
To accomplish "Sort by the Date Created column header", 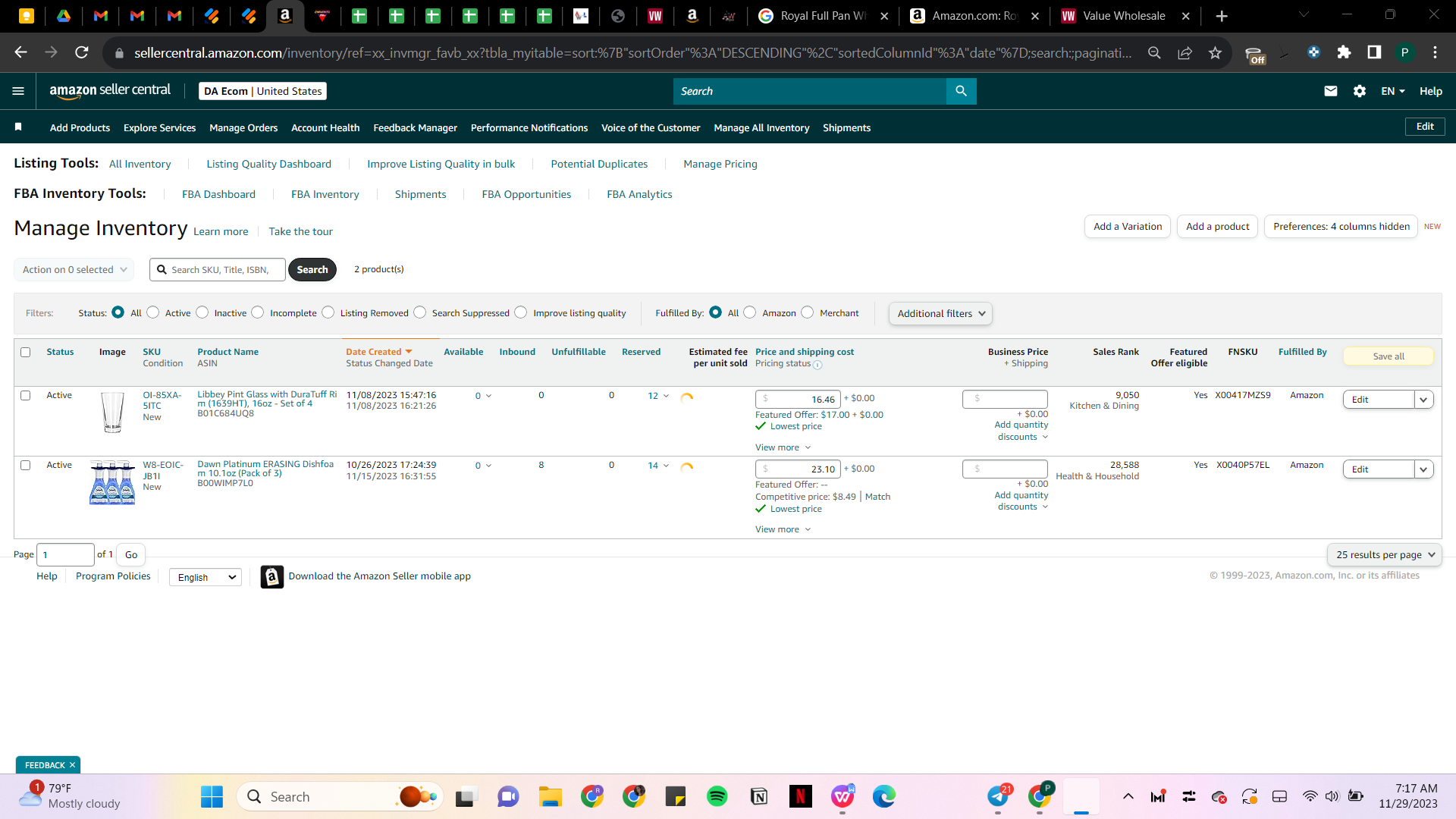I will [378, 352].
